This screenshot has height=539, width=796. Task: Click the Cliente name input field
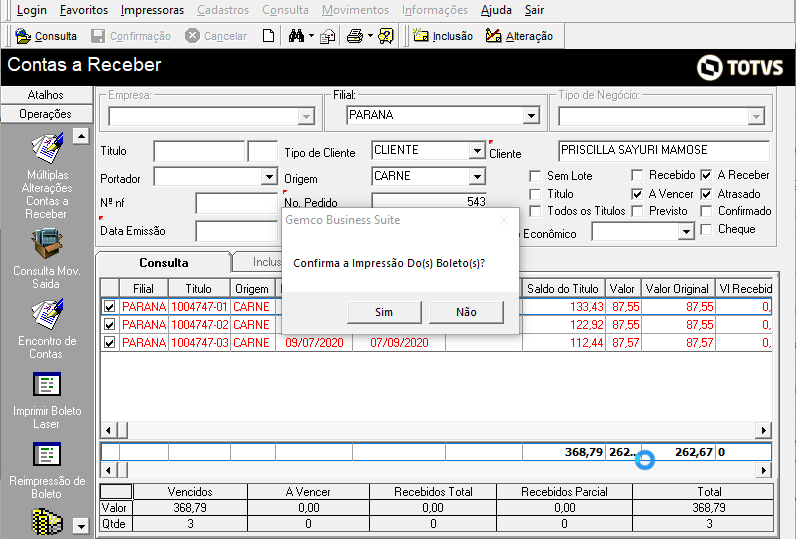(664, 150)
